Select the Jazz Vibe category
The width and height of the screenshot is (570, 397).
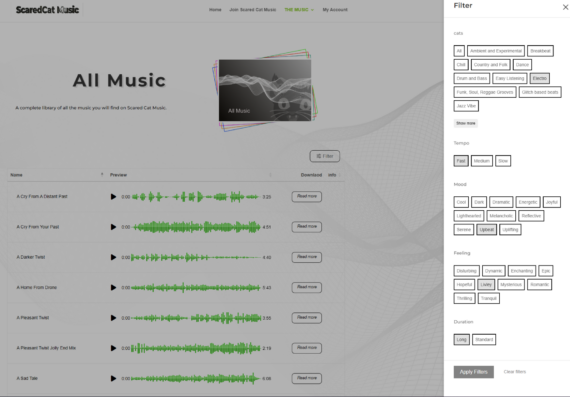(466, 106)
